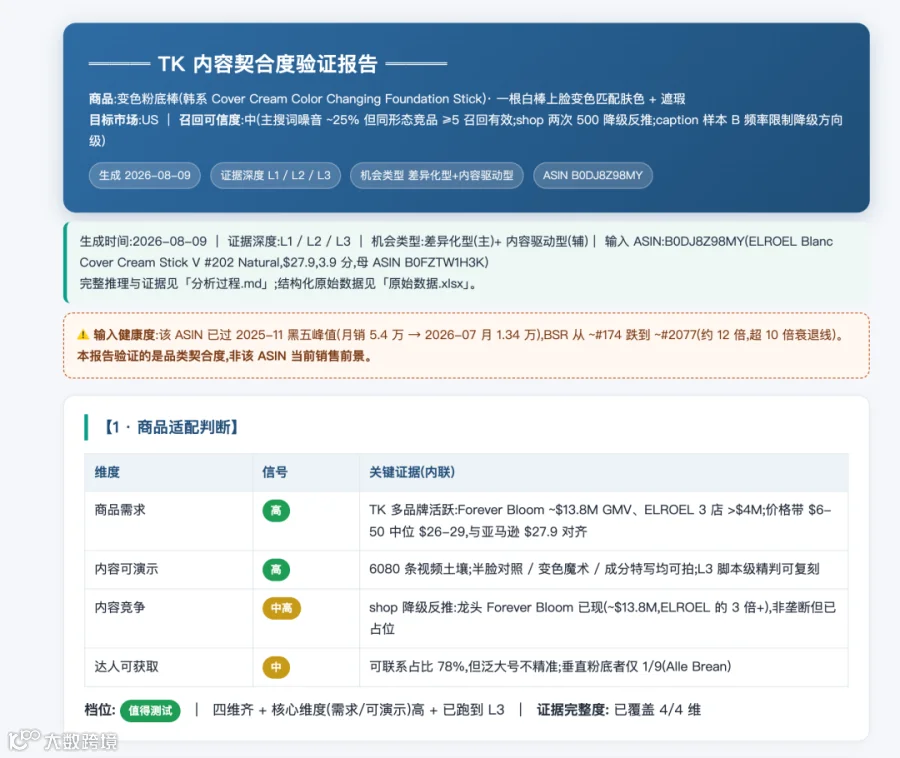Click the ASIN B0DJ8Z98MY pill
The height and width of the screenshot is (758, 900).
593,176
